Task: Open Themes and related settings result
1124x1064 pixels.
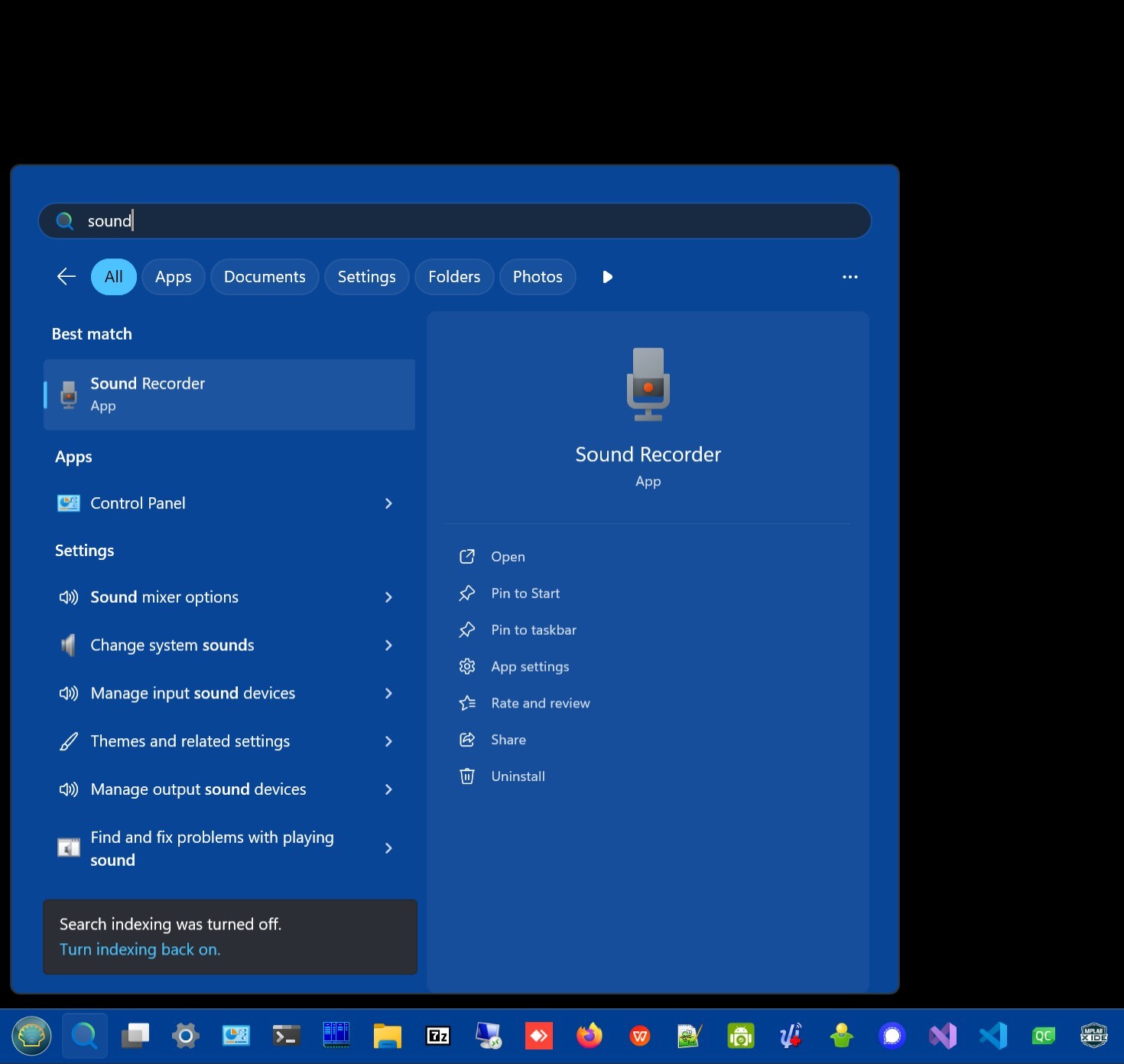Action: (x=229, y=741)
